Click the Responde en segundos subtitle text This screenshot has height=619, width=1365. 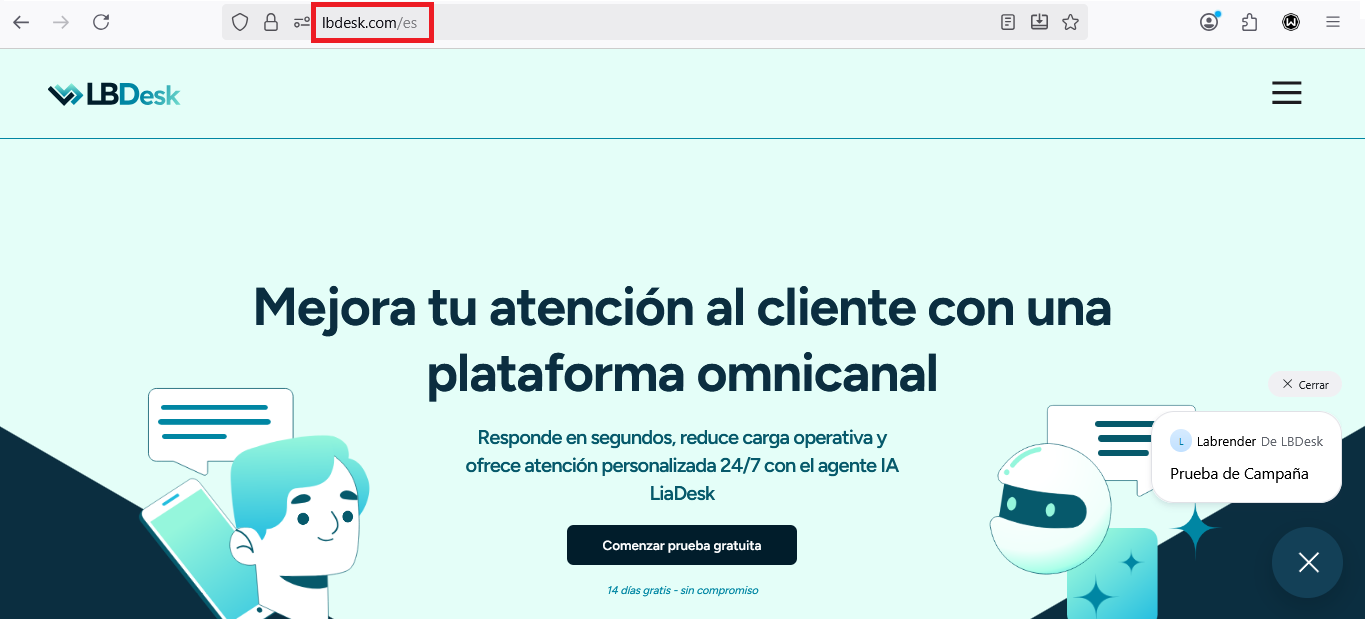(682, 465)
